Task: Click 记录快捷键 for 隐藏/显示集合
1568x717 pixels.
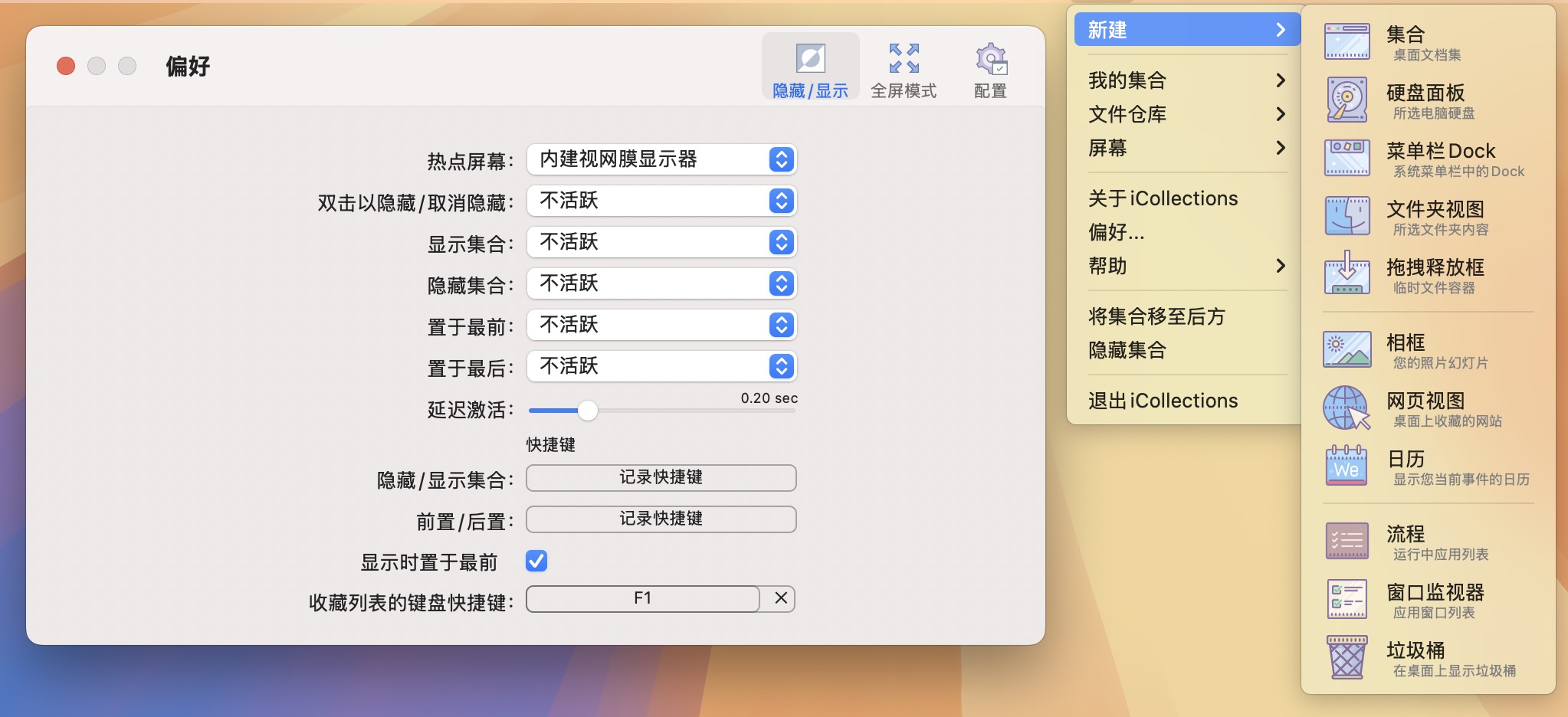Action: point(661,477)
